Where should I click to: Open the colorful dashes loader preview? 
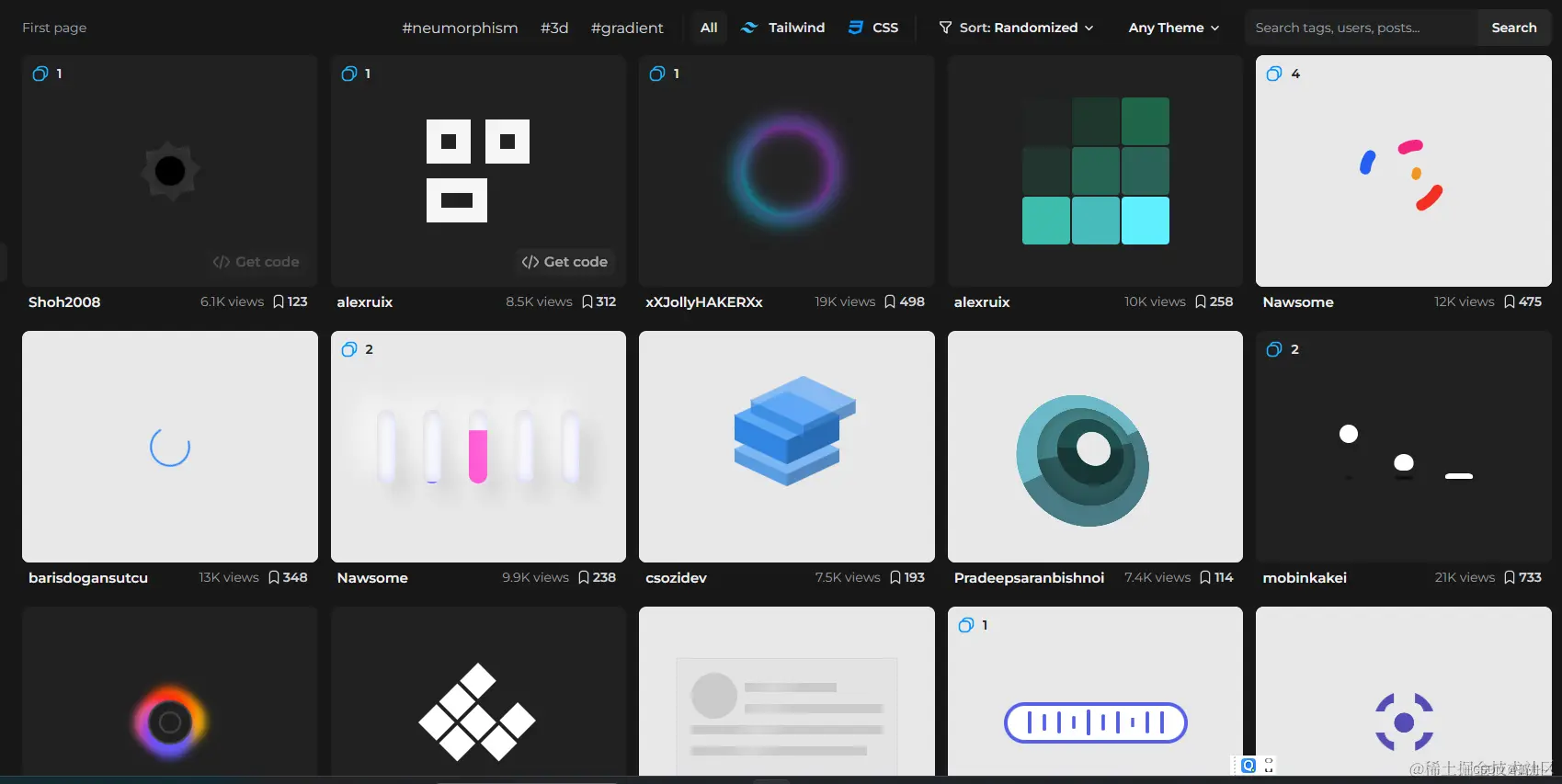pyautogui.click(x=1404, y=171)
